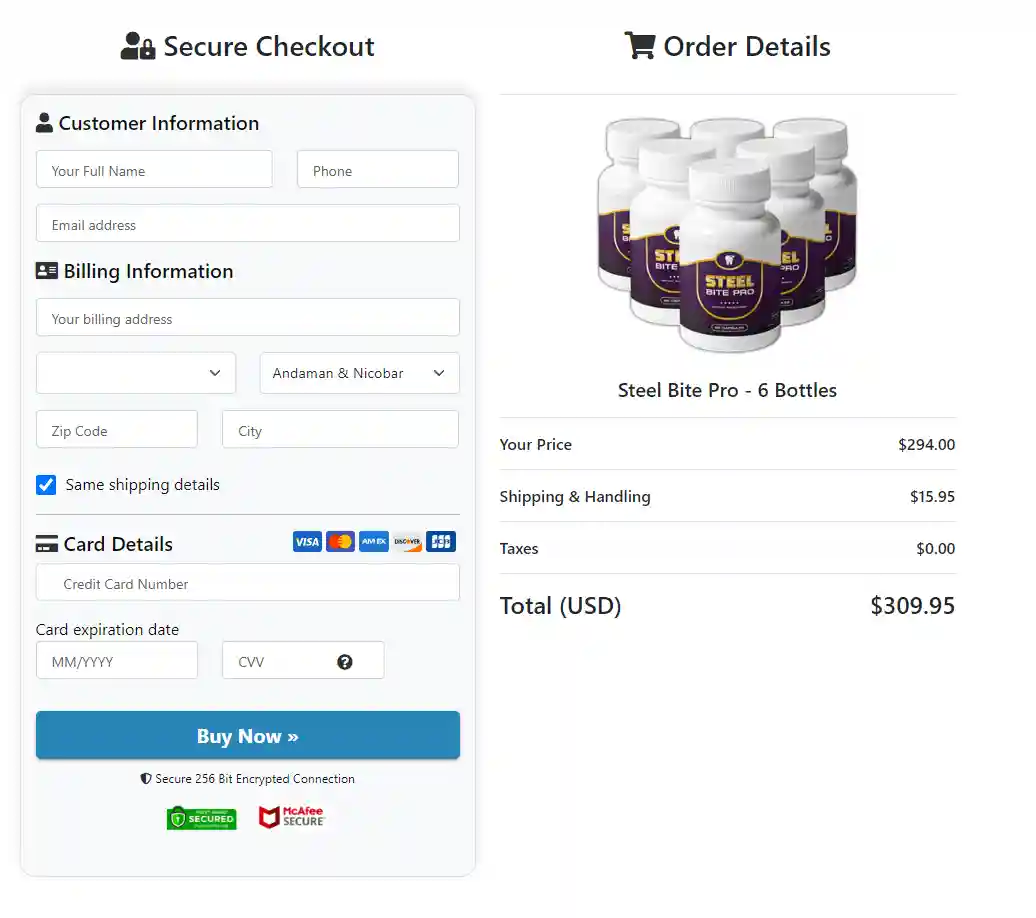This screenshot has height=918, width=1036.
Task: Open the empty country dropdown
Action: tap(136, 373)
